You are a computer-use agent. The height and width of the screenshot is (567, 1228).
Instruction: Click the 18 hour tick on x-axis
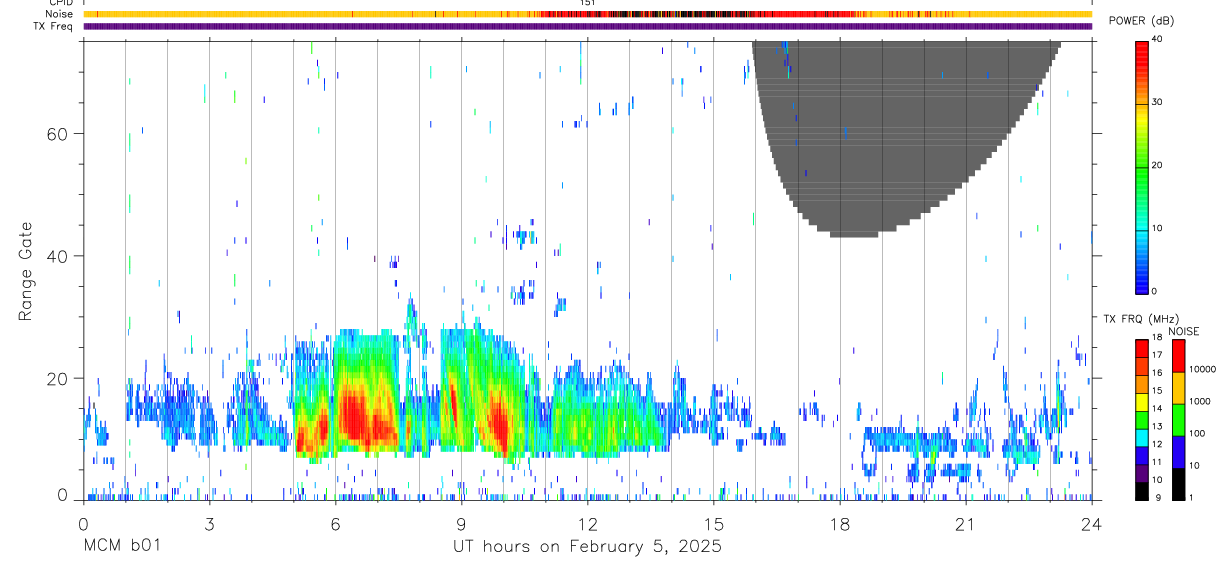pyautogui.click(x=840, y=522)
